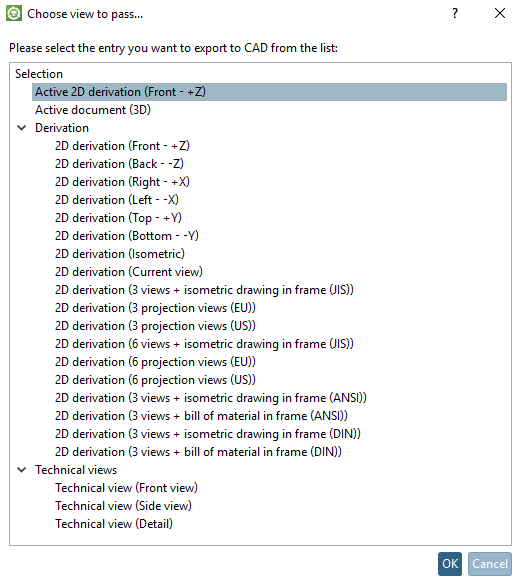
Task: Choose 2D derivation (Back - -Z)
Action: coord(119,164)
